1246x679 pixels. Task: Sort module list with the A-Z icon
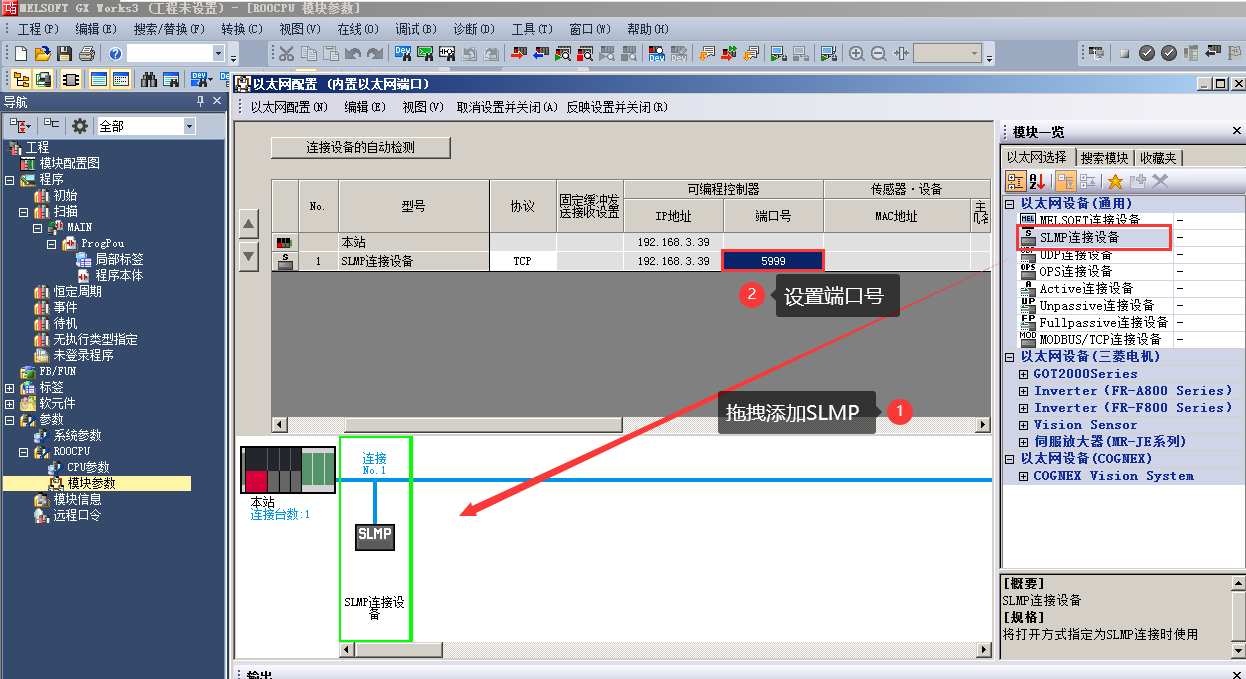click(x=1037, y=181)
